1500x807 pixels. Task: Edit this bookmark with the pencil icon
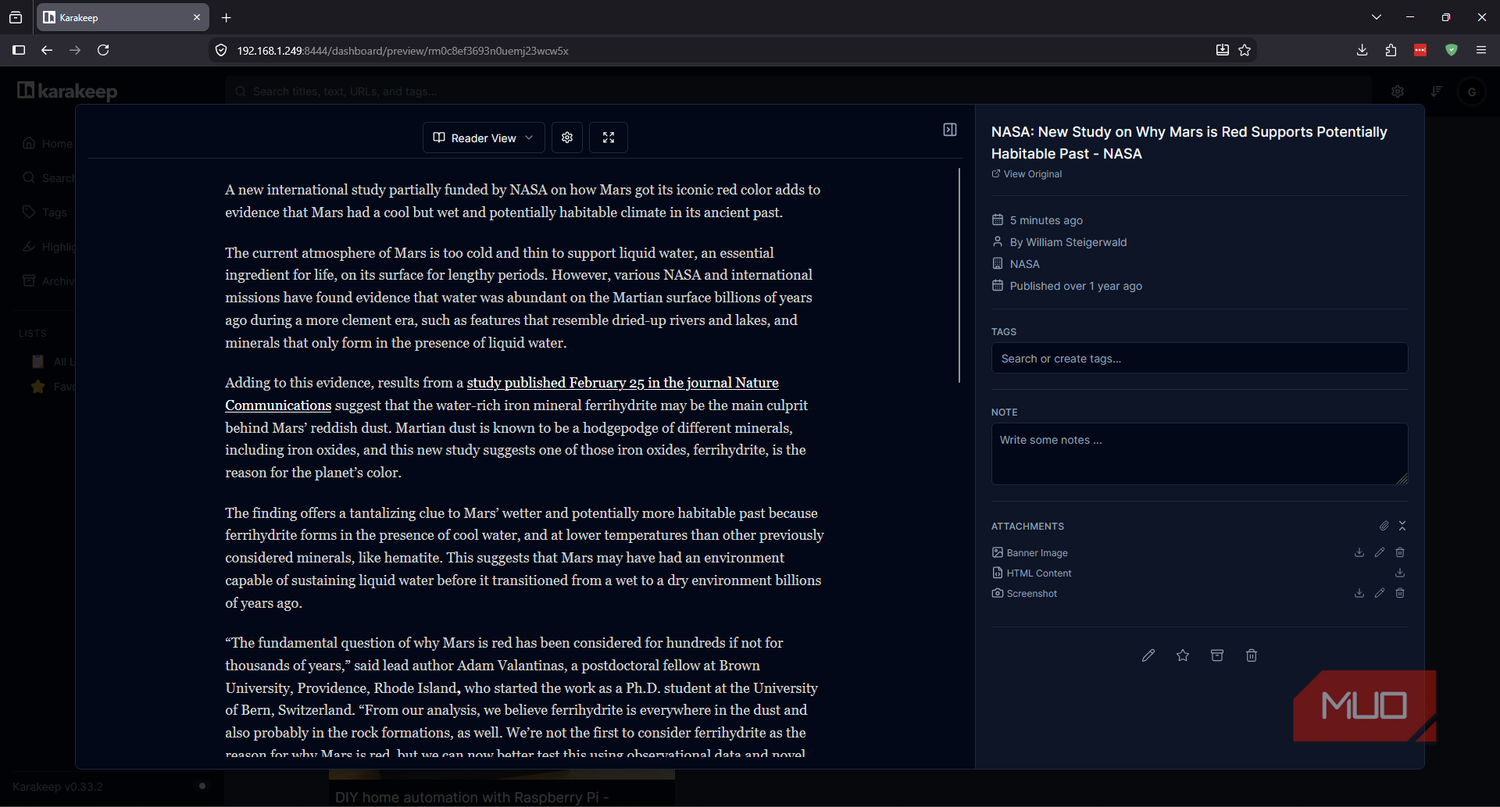[1148, 655]
